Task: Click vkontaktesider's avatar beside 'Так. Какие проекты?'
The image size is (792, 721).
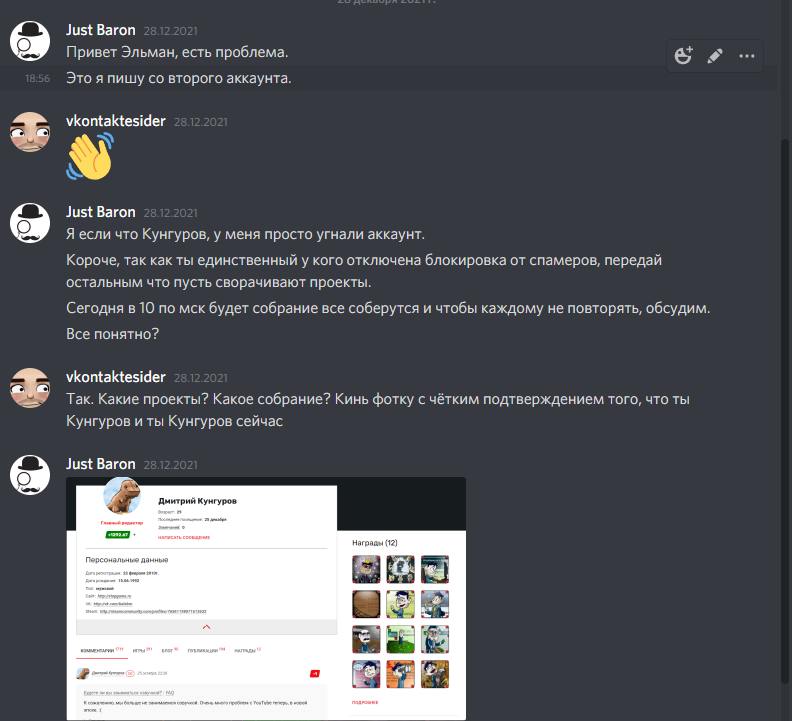Action: [30, 388]
